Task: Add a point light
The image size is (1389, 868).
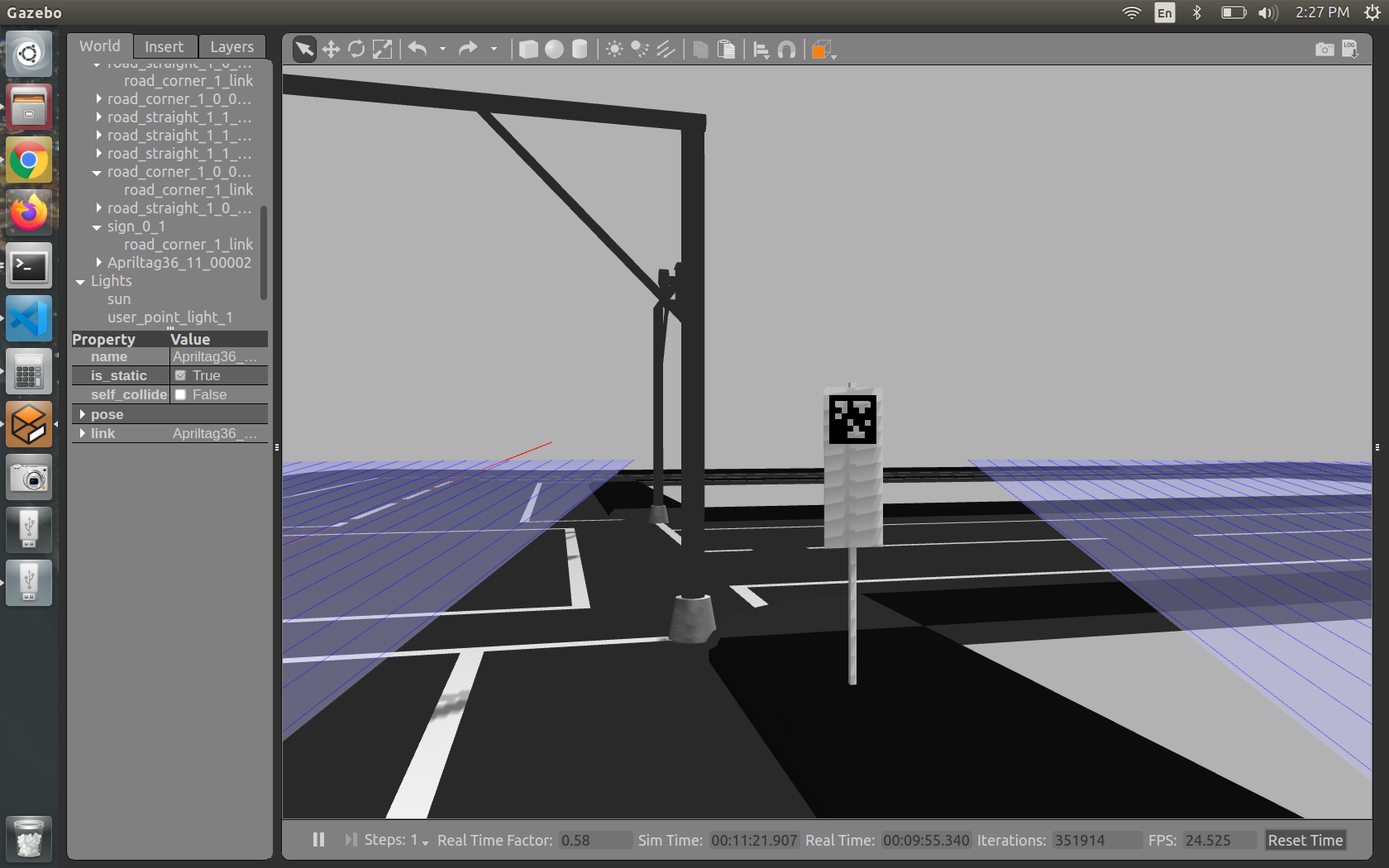Action: click(614, 50)
